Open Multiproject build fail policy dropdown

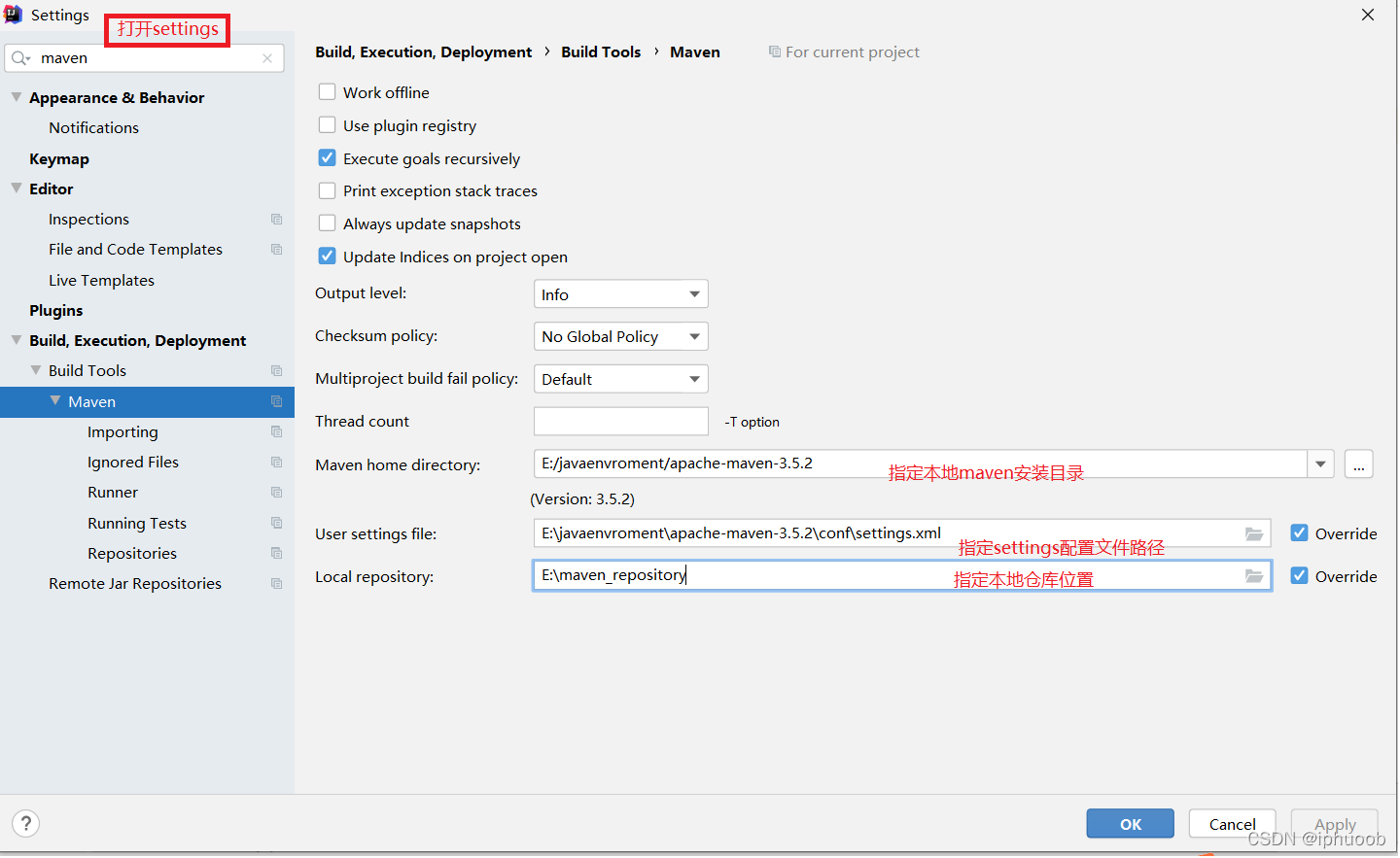tap(621, 379)
